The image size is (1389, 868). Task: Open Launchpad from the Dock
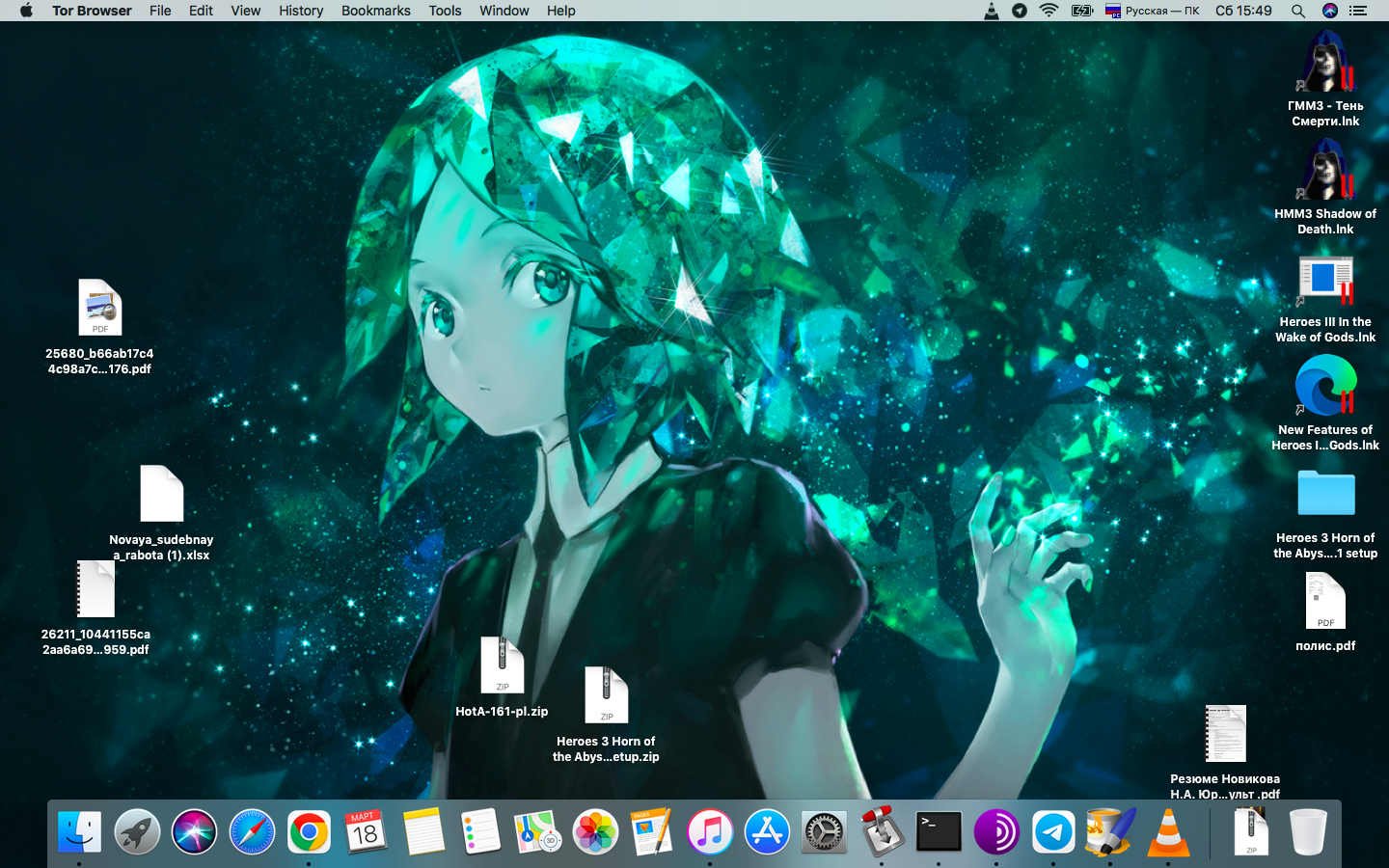tap(137, 831)
